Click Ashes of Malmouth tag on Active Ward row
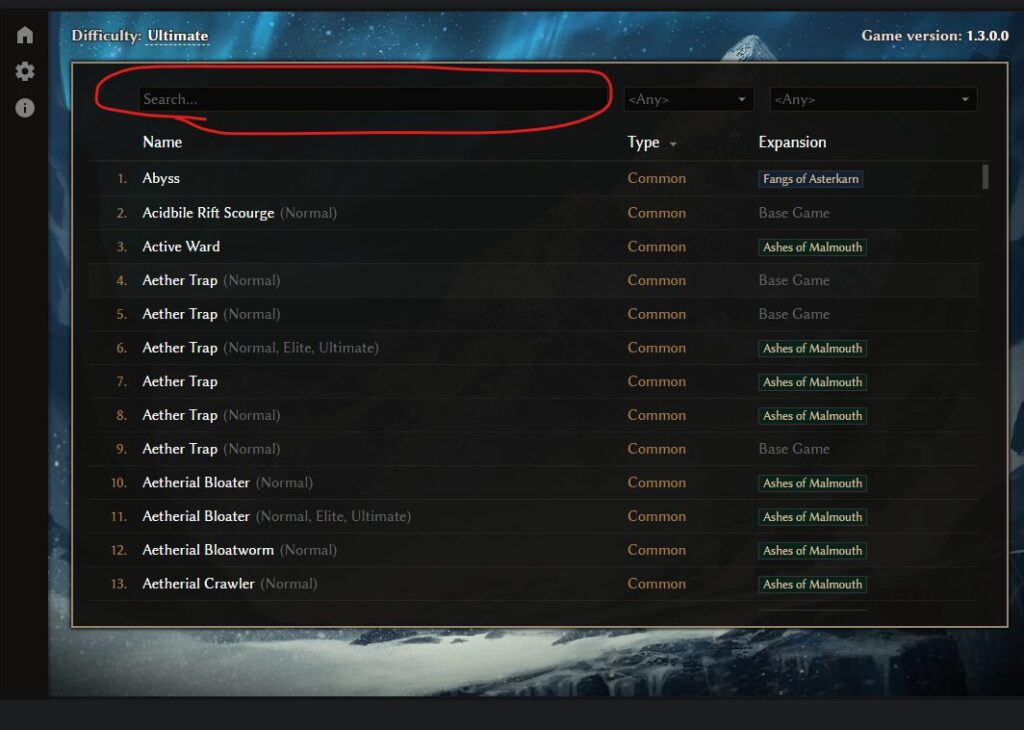1024x730 pixels. (x=812, y=247)
